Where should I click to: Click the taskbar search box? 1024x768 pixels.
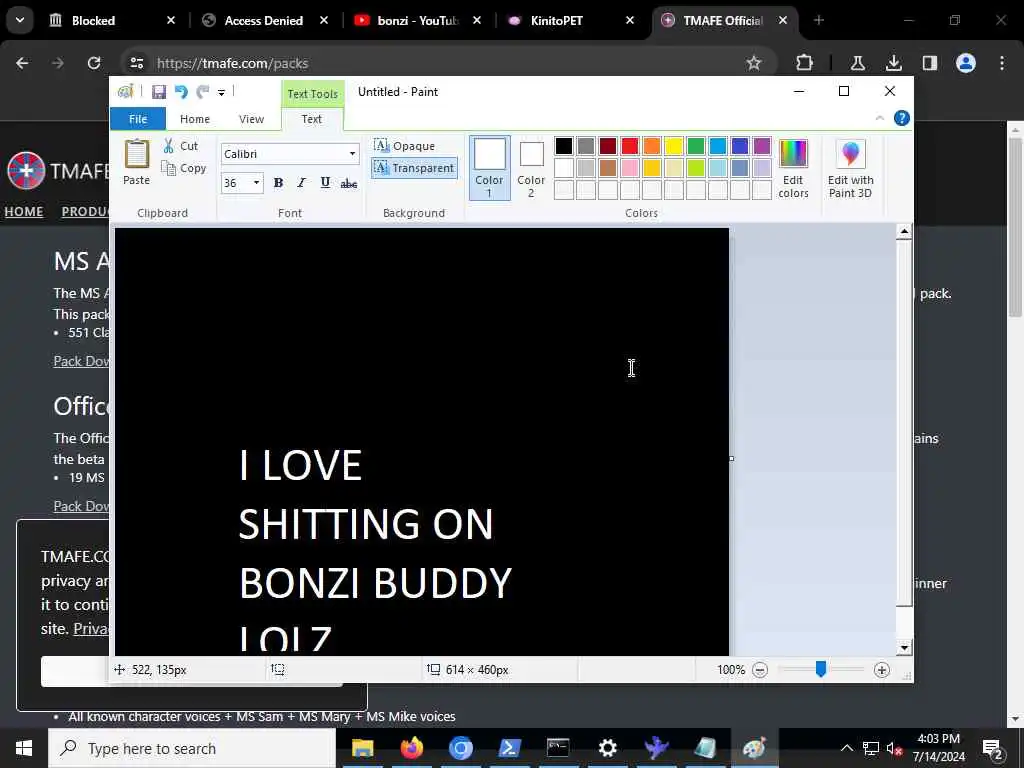tap(192, 748)
